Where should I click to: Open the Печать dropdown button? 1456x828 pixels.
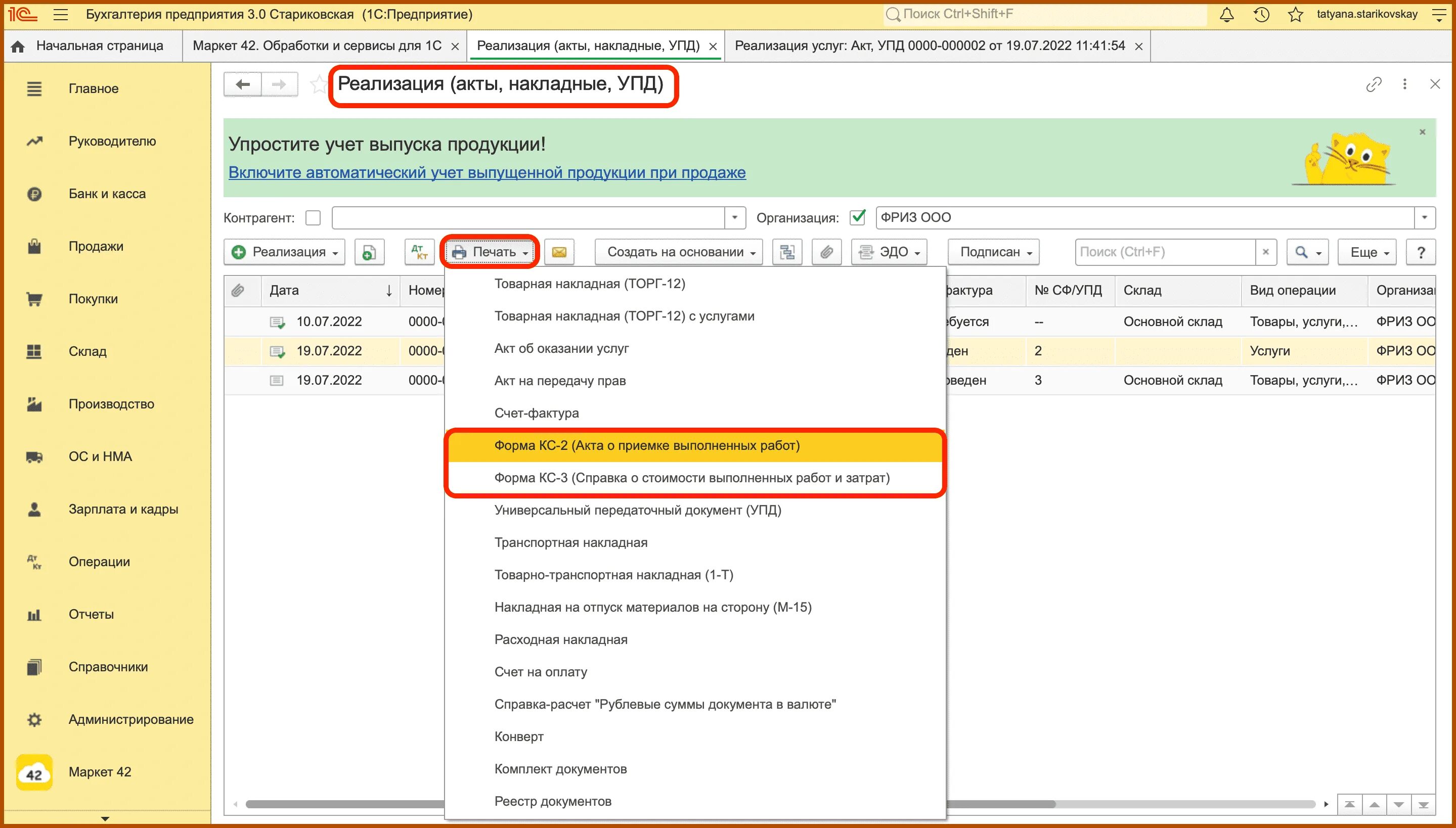pos(490,252)
